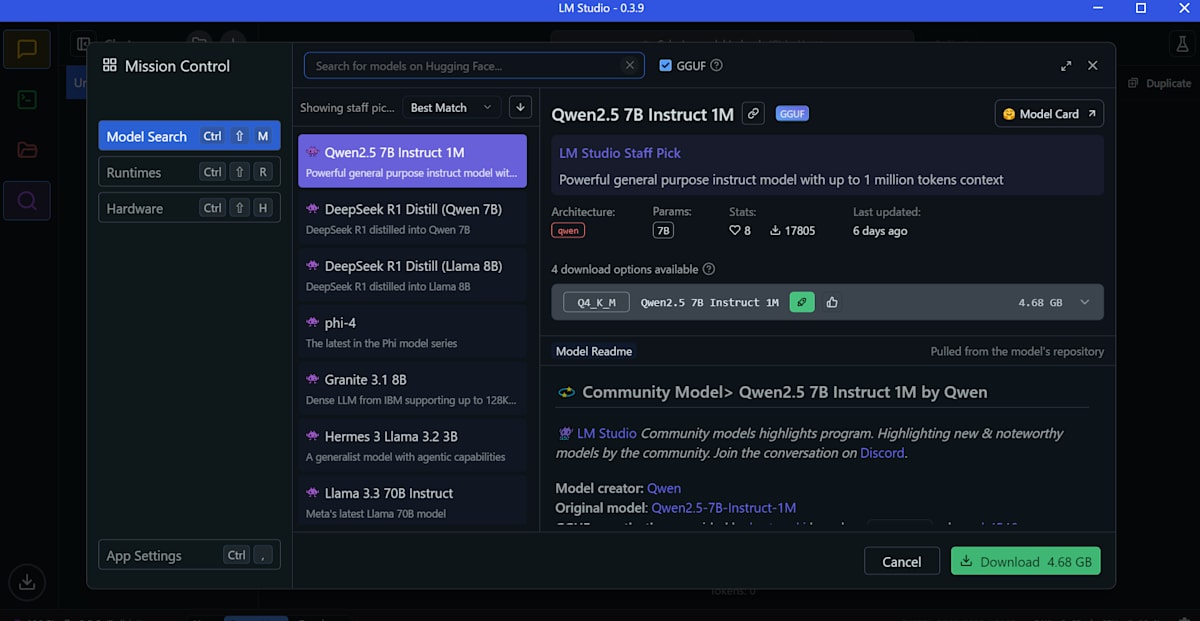Open the Qwen2.5-7B-Instruct-1M original model link
Screen dimensions: 1200x621
point(724,508)
